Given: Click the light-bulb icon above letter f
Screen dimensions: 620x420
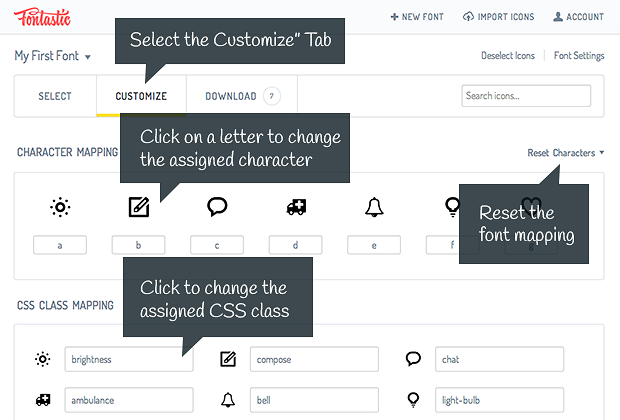Looking at the screenshot, I should coord(451,207).
